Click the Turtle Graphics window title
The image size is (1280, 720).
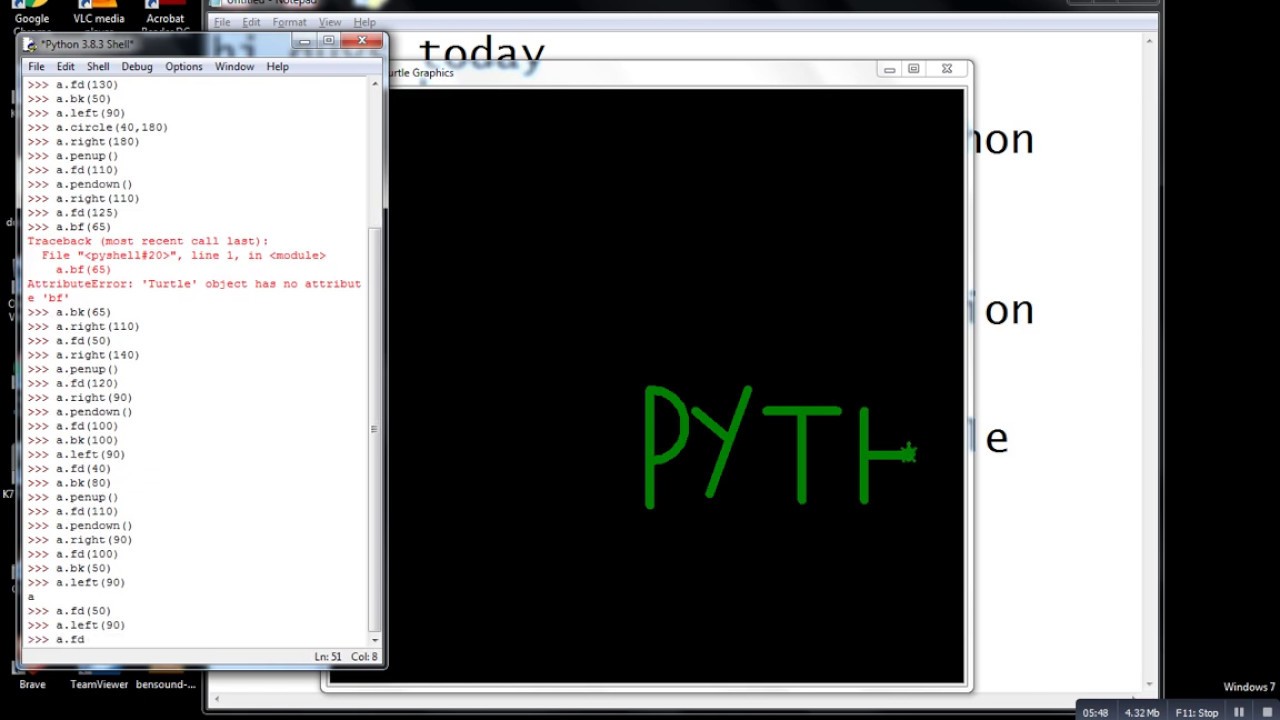click(420, 73)
